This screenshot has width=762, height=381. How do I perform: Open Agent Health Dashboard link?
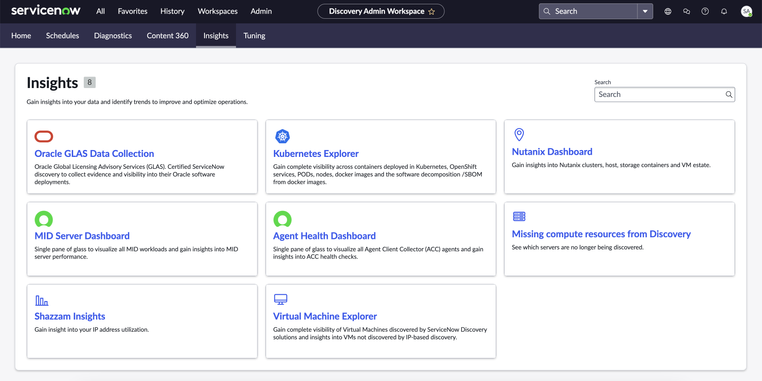pos(325,236)
